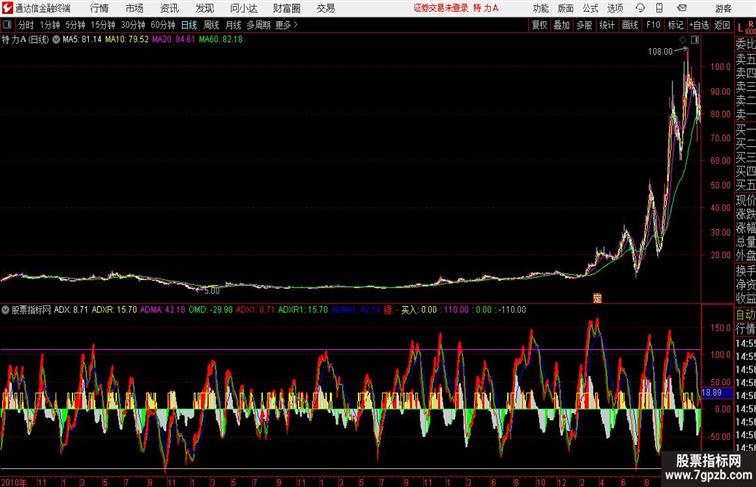Open the 发现 menu
Viewport: 756px width, 487px height.
click(204, 8)
